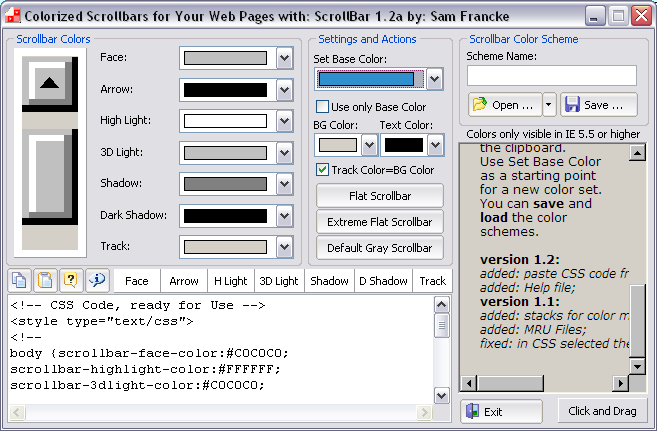Apply the Default Gray Scrollbar preset
The image size is (657, 431).
(x=380, y=248)
